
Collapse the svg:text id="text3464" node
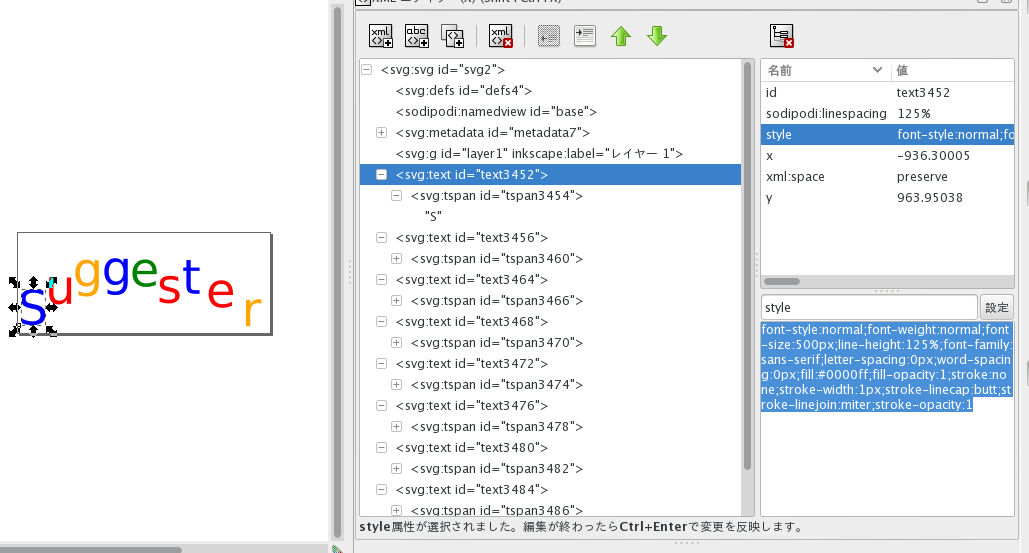[x=381, y=279]
